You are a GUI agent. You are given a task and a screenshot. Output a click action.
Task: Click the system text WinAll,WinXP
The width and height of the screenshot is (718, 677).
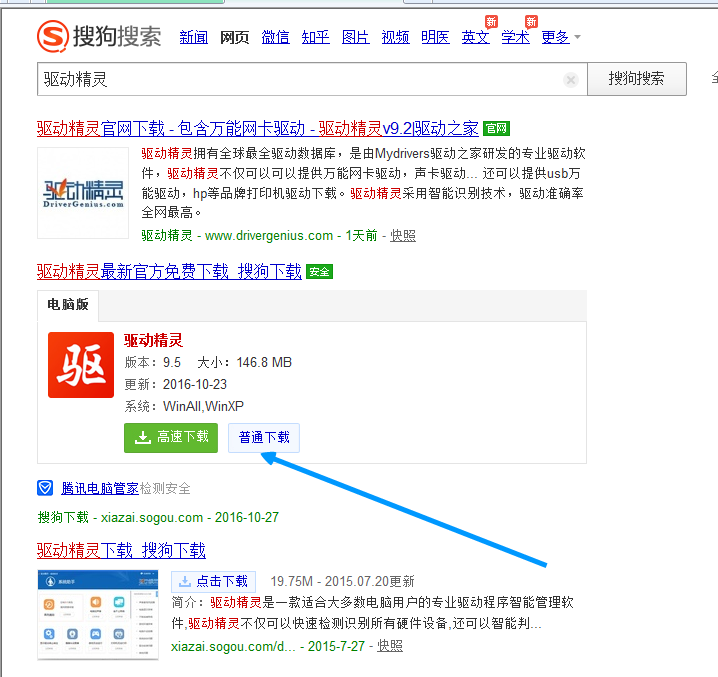[x=203, y=406]
